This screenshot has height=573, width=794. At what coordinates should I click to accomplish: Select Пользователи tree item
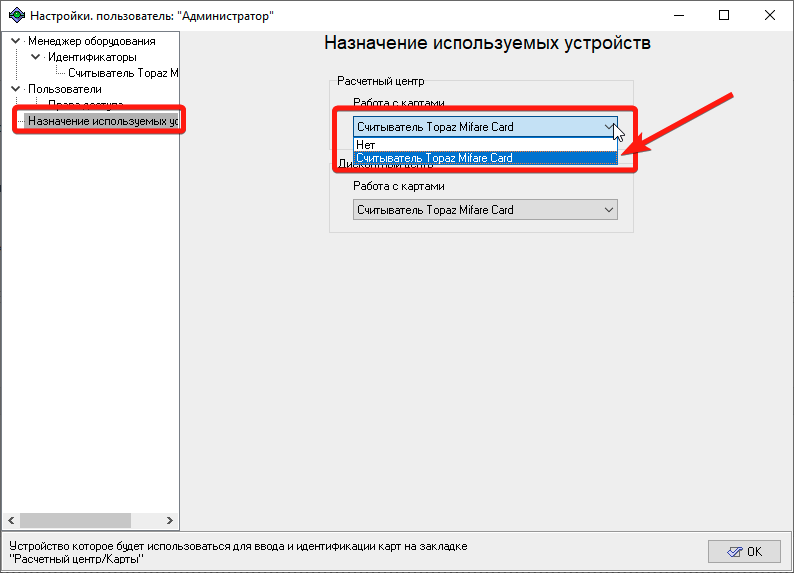[65, 89]
